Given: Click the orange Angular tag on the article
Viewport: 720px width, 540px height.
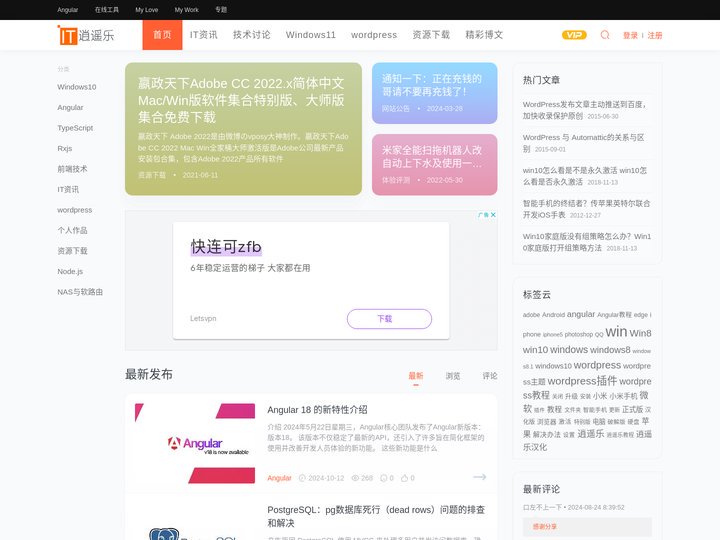Looking at the screenshot, I should (279, 478).
